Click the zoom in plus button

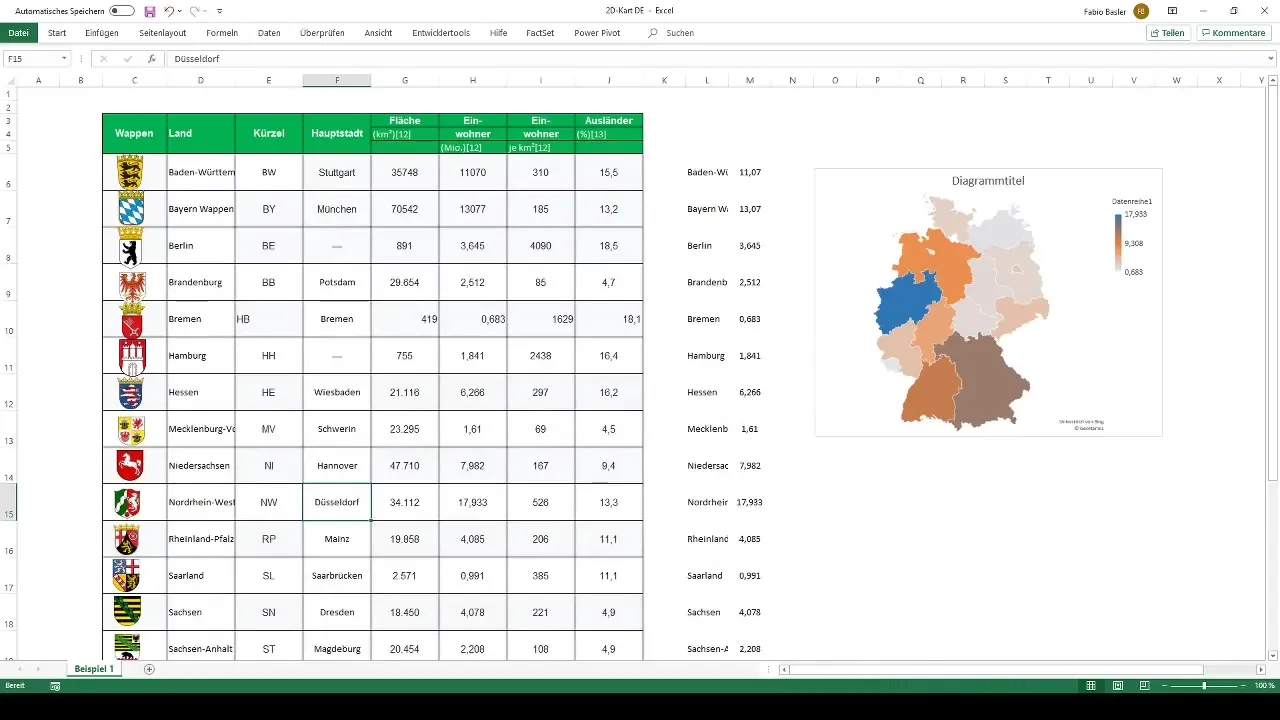(1244, 686)
